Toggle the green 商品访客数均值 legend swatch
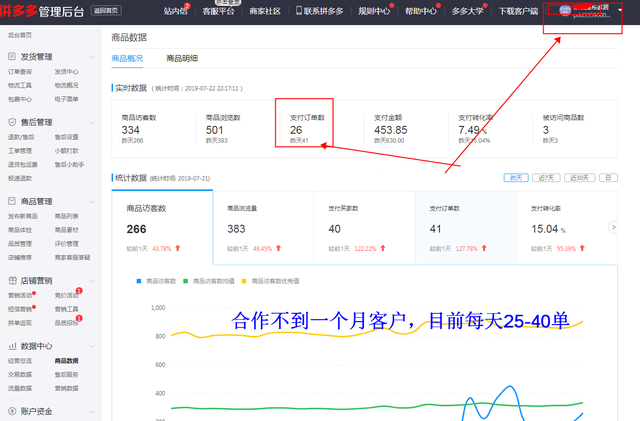Image resolution: width=640 pixels, height=421 pixels. point(185,281)
